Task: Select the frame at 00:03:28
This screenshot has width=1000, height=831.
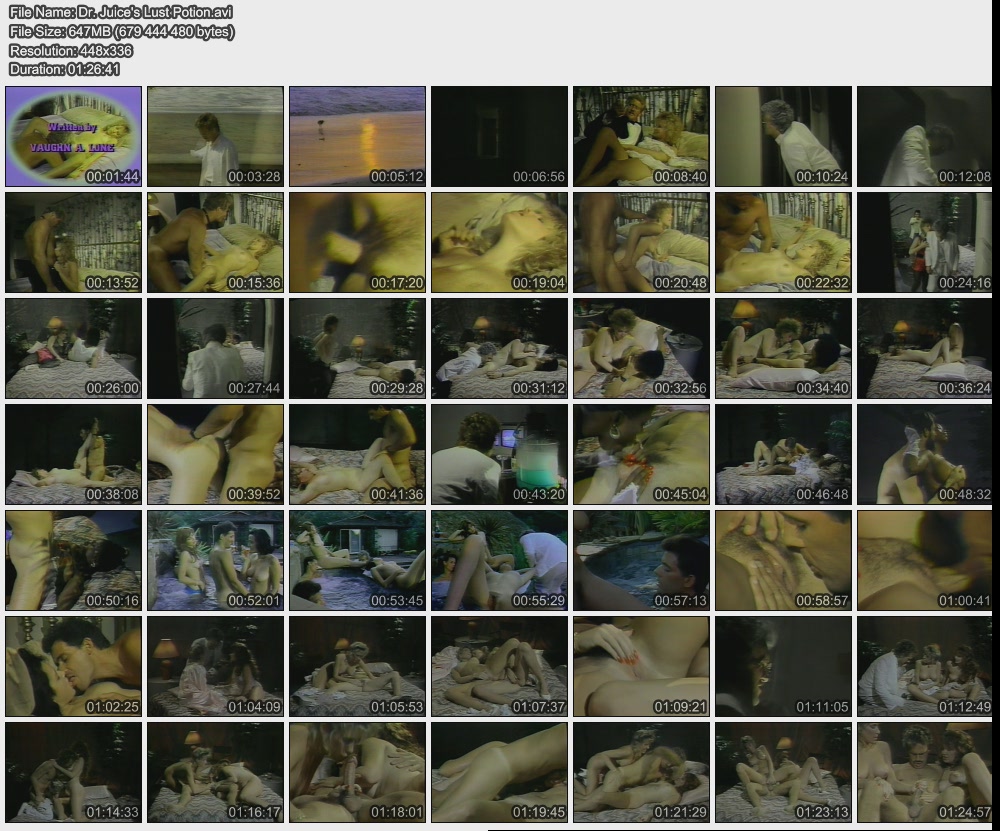Action: tap(216, 136)
